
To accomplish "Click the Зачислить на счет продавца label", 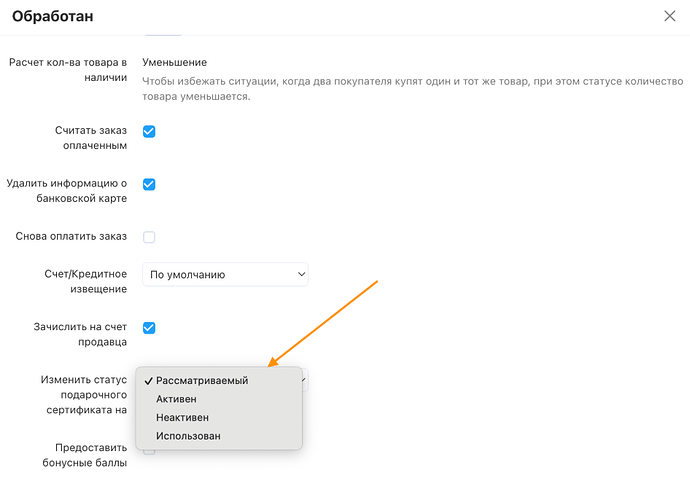I will pyautogui.click(x=81, y=334).
